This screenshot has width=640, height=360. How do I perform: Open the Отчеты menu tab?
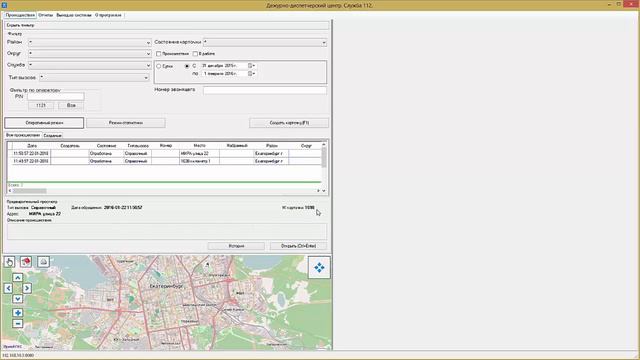pos(46,15)
